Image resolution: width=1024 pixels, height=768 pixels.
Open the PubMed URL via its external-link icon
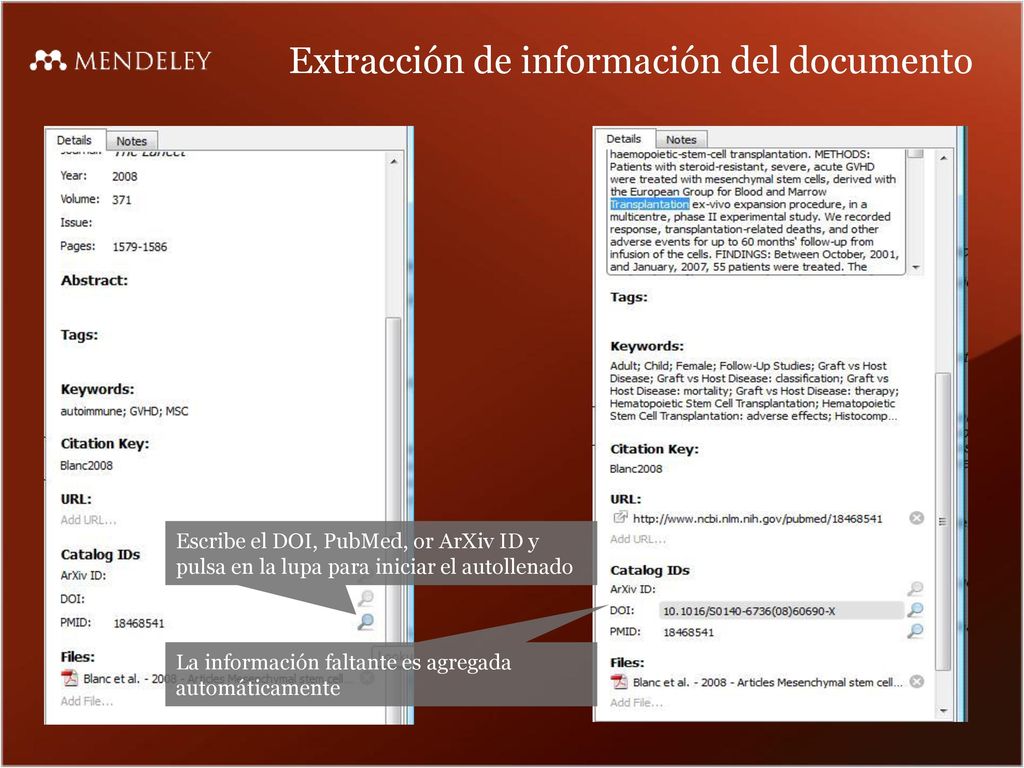620,518
